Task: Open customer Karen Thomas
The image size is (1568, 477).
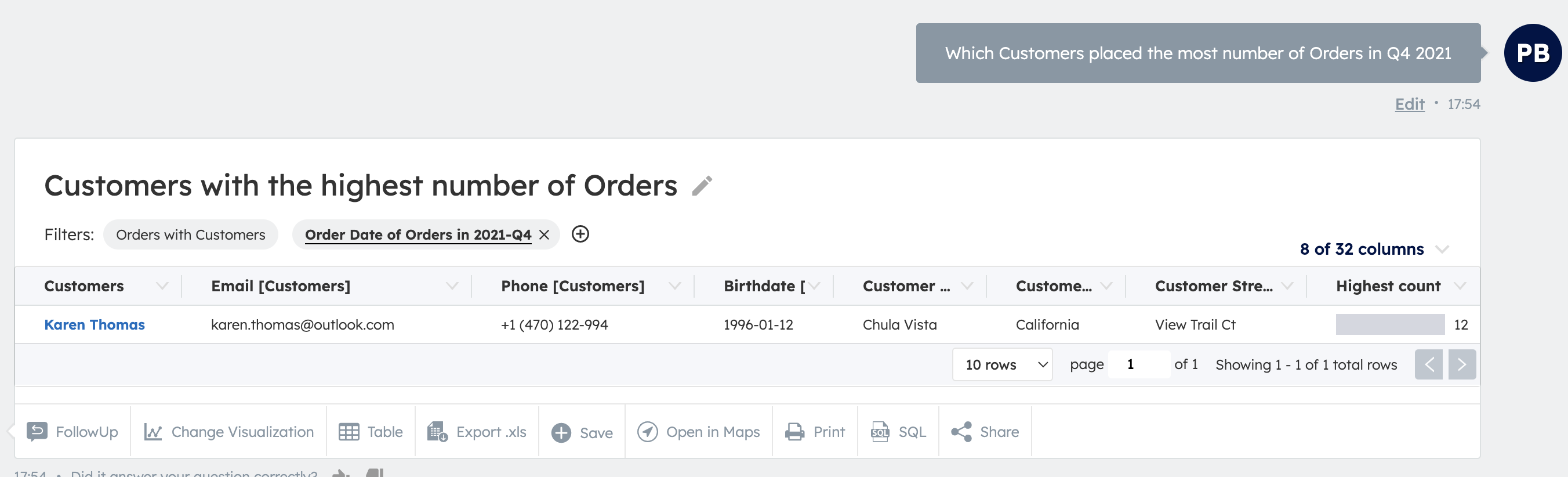Action: (x=95, y=324)
